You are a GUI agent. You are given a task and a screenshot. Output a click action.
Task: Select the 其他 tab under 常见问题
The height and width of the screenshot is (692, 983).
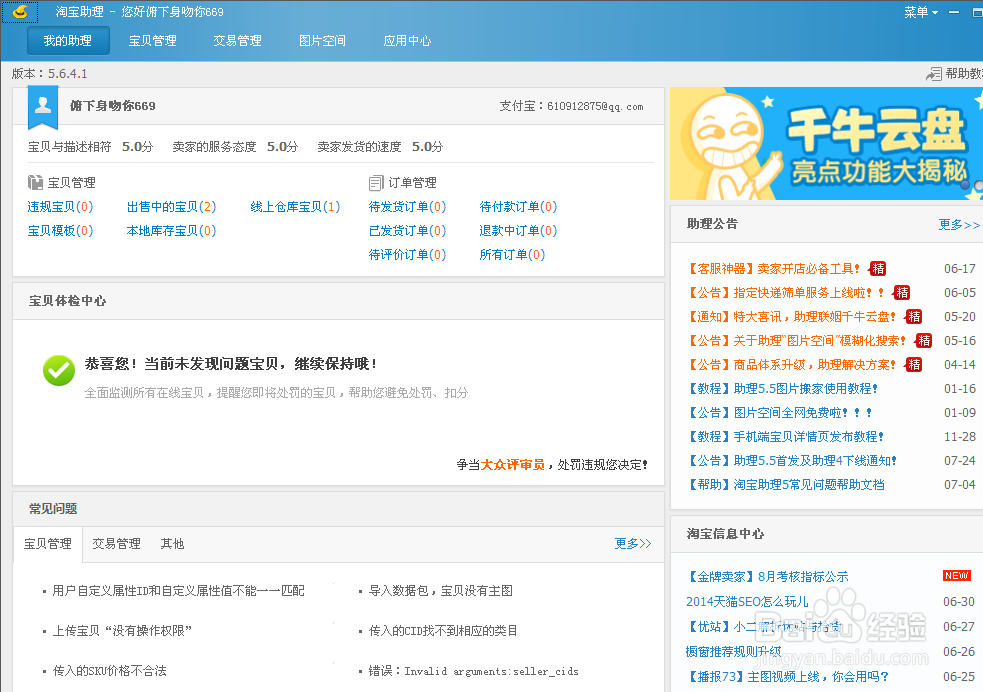[171, 542]
